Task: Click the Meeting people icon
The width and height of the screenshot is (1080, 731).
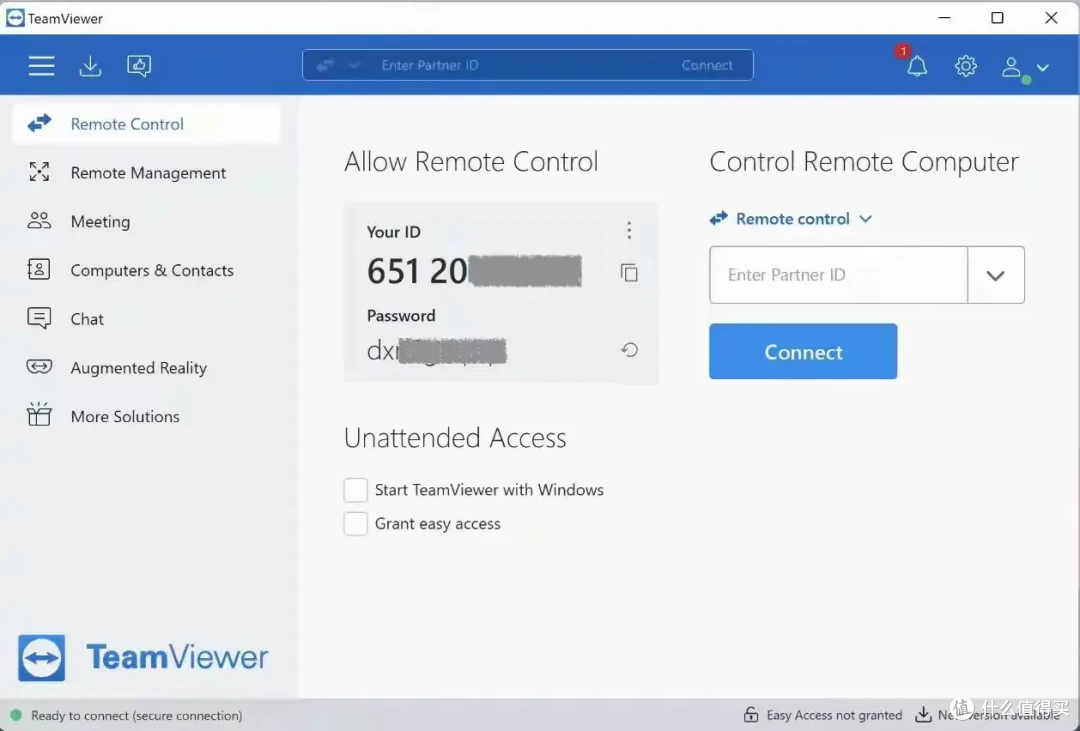Action: click(39, 220)
